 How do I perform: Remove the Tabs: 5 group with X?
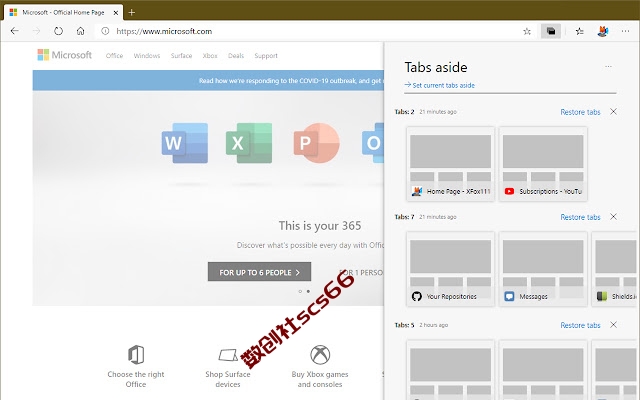click(613, 325)
